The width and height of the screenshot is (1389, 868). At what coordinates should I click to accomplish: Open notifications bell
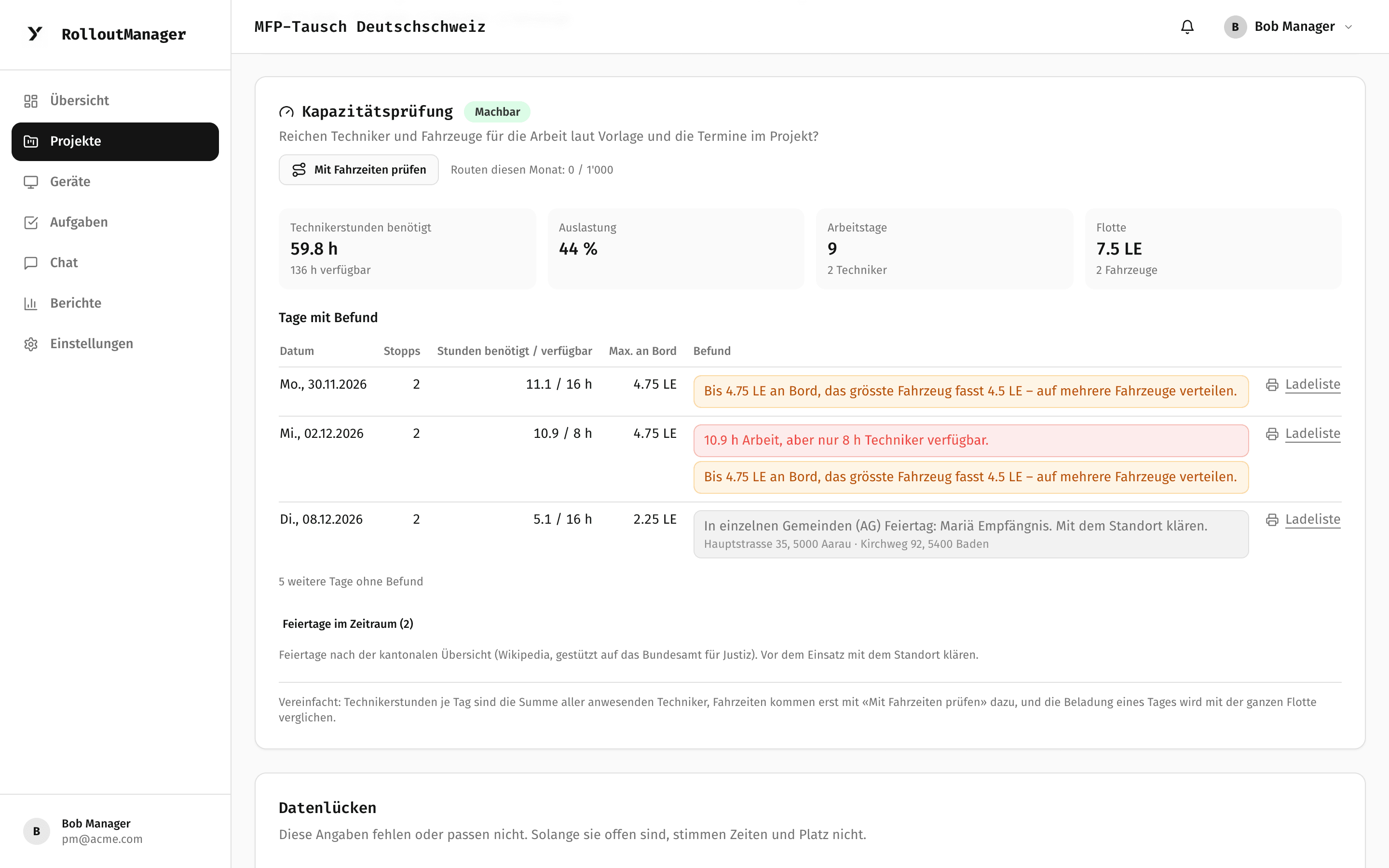(1187, 27)
